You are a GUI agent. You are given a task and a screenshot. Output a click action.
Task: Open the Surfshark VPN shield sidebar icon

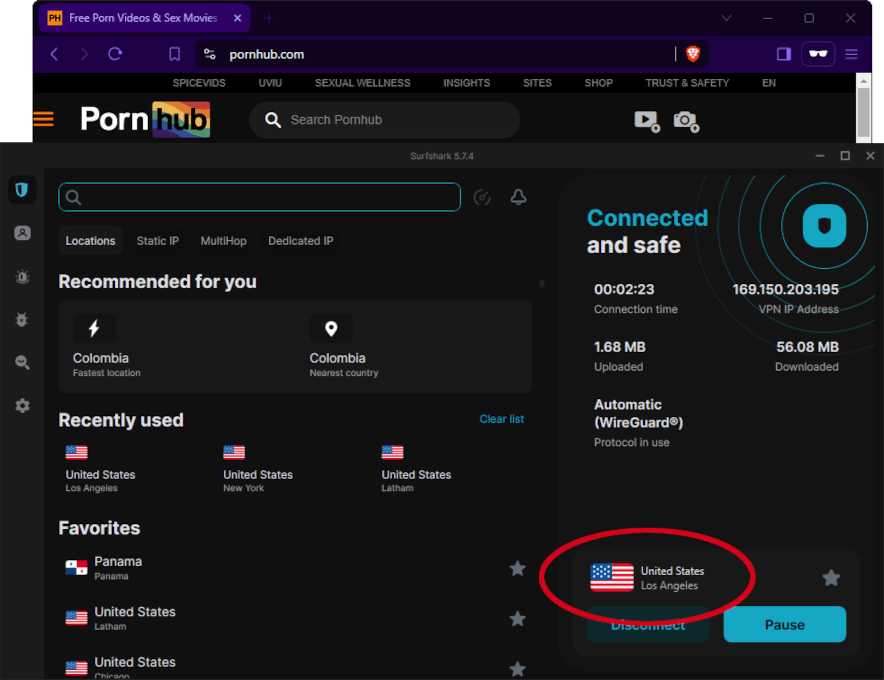[x=22, y=189]
